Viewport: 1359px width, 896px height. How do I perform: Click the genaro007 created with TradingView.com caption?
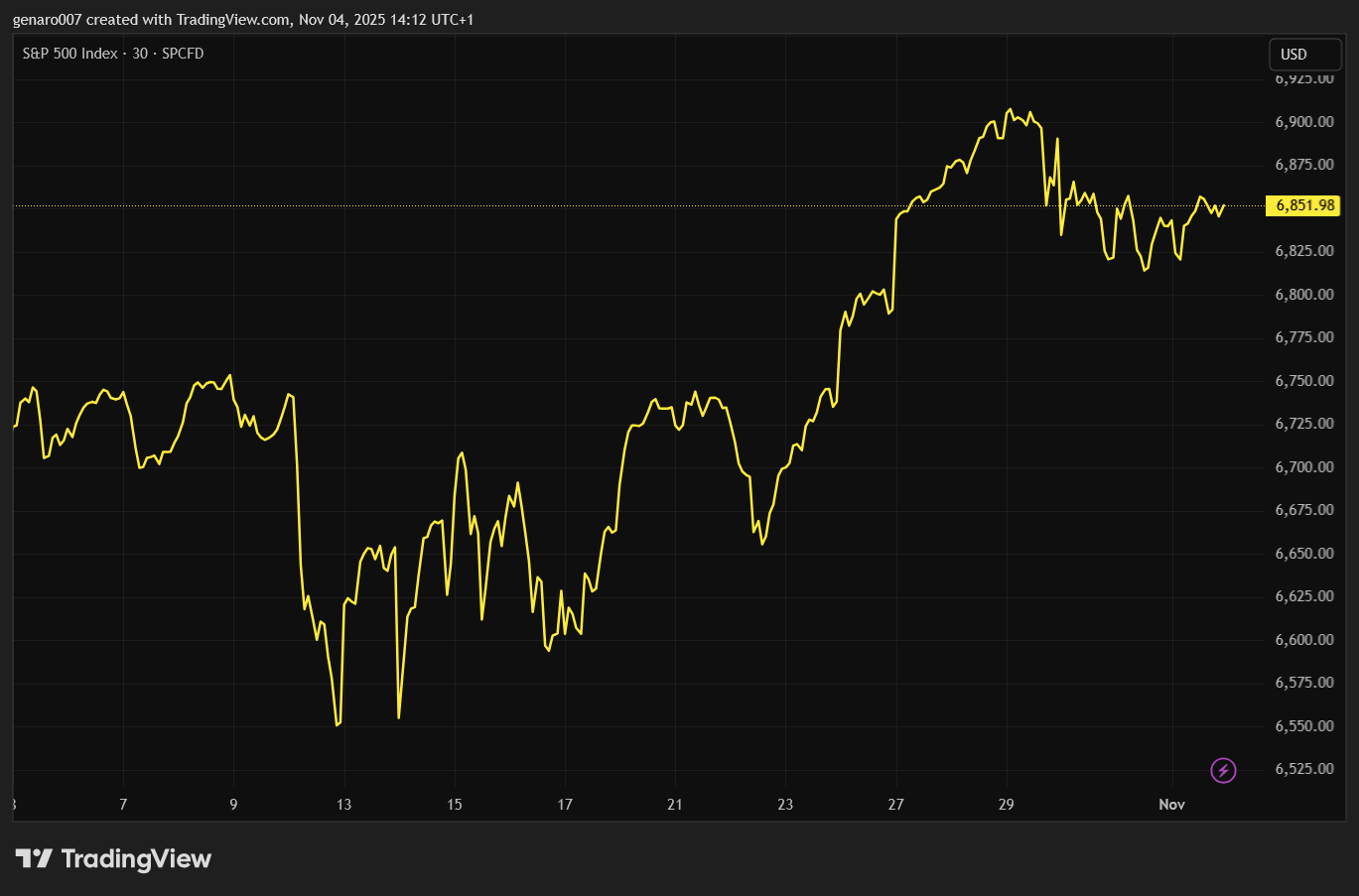click(x=243, y=20)
